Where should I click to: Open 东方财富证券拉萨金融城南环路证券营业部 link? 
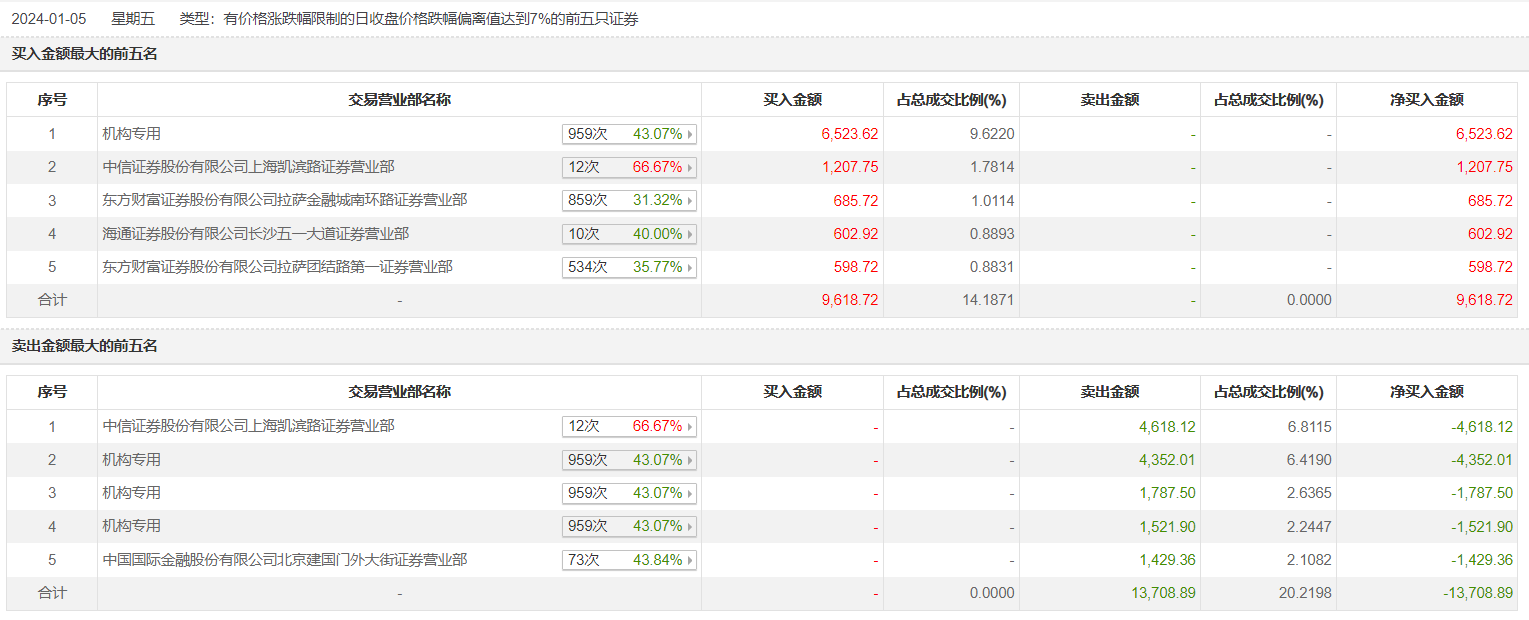point(284,201)
